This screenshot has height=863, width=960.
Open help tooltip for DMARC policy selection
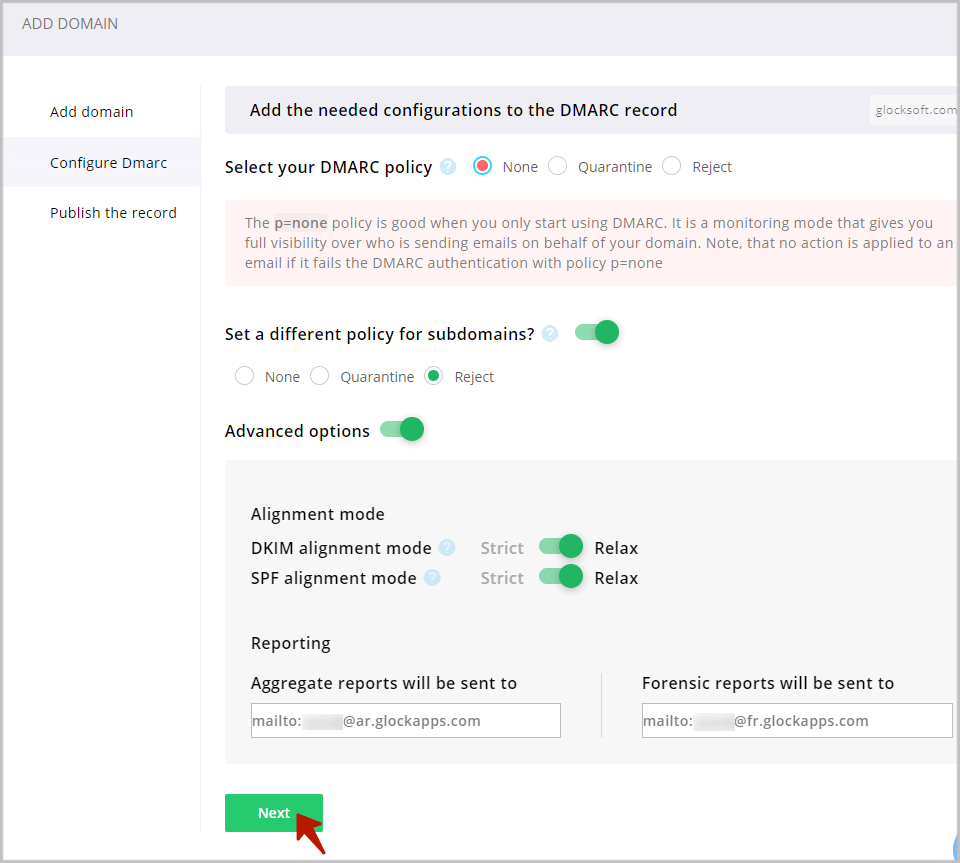(x=447, y=166)
